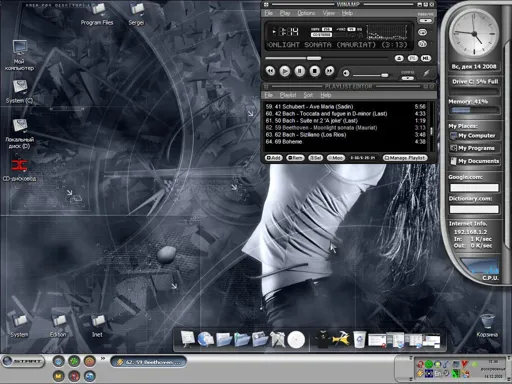The image size is (512, 384).
Task: Open My Documents in the sidebar
Action: [474, 161]
